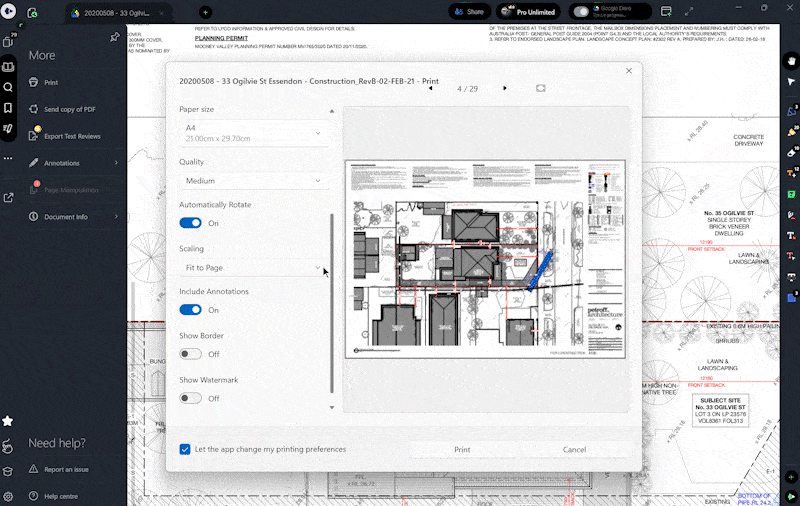800x506 pixels.
Task: Open the annotations list pen icon in the sidebar
Action: [x=8, y=129]
